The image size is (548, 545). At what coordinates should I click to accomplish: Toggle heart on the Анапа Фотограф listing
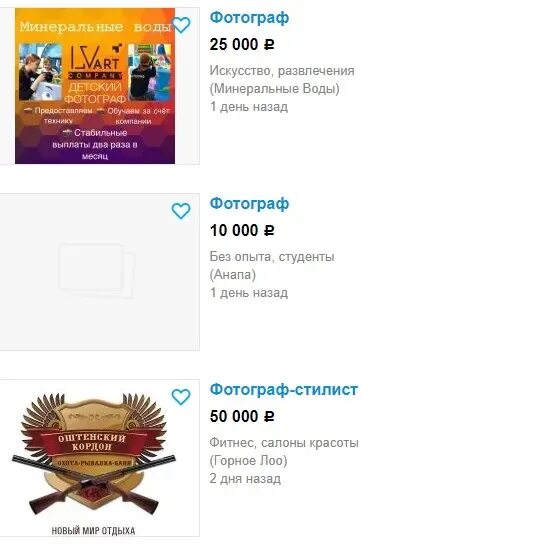pyautogui.click(x=181, y=211)
